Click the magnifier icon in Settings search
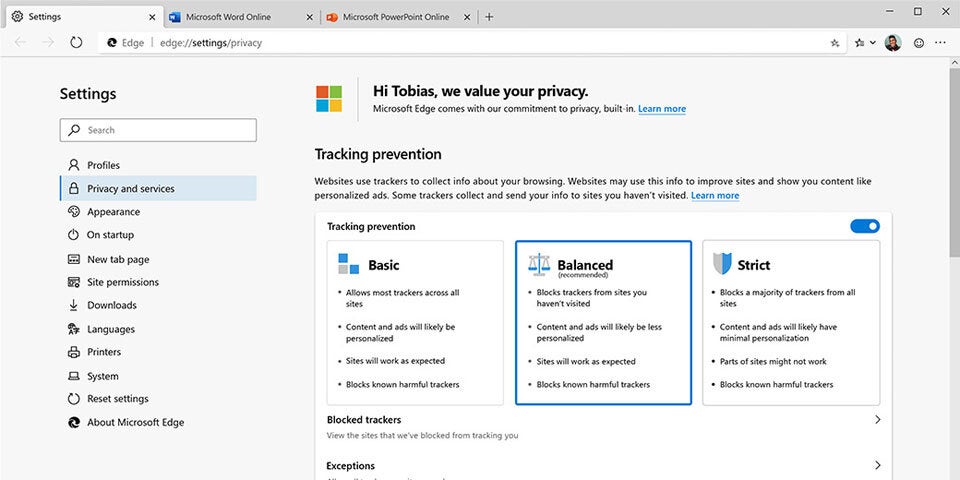960x480 pixels. 75,130
